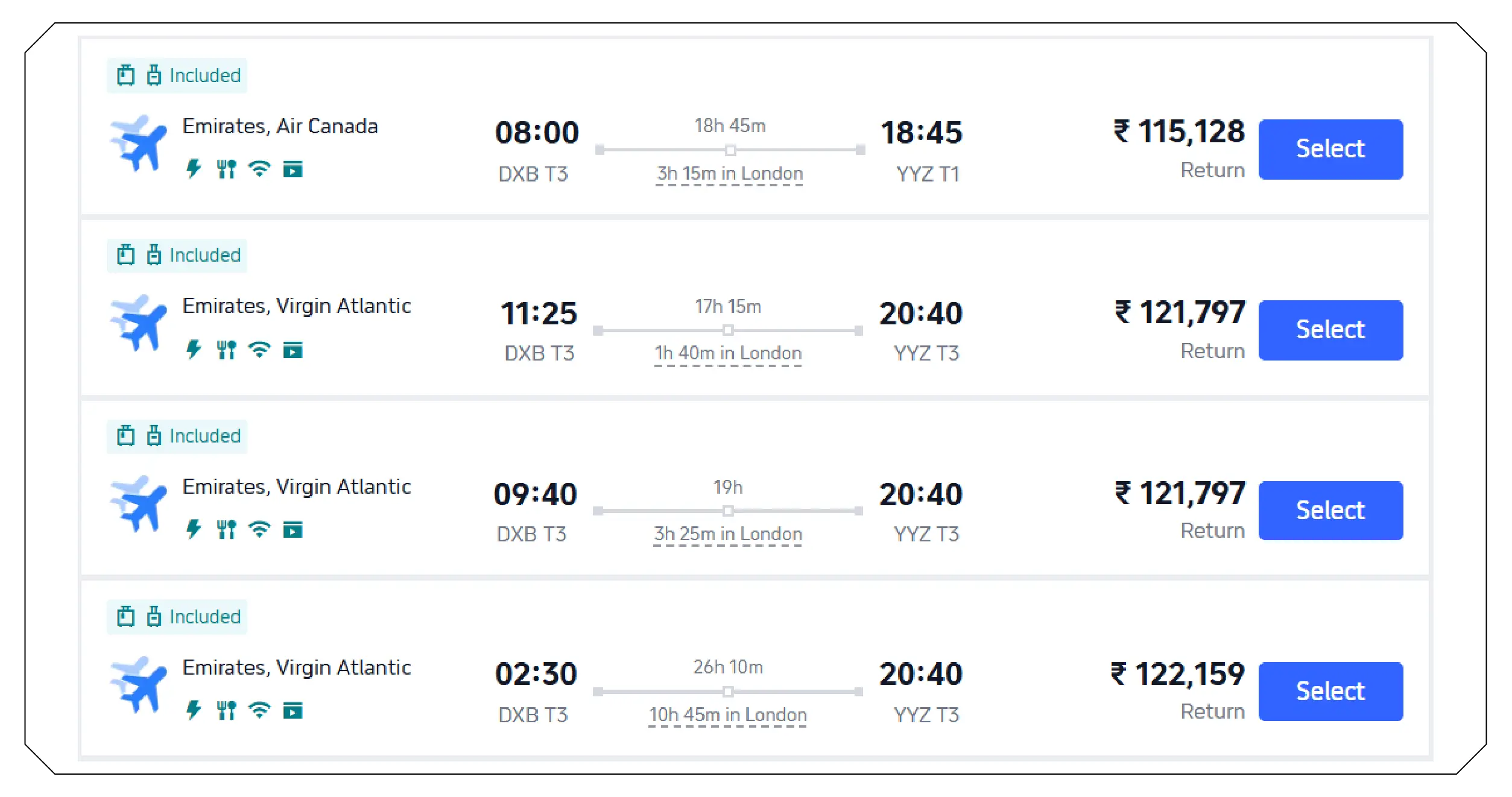Select the in-flight meals icon for Air Canada flight

(227, 169)
